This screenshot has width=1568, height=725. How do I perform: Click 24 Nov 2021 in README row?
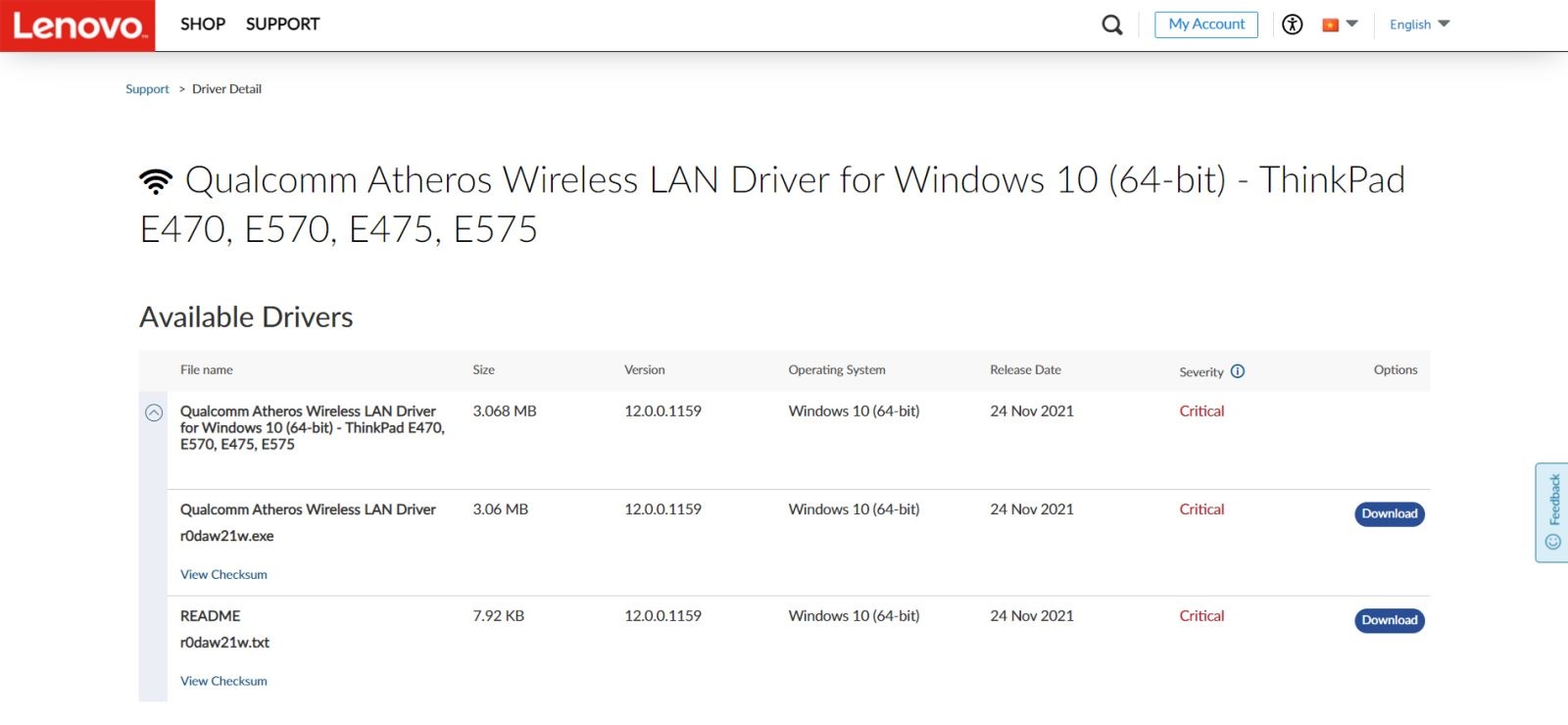coord(1032,616)
